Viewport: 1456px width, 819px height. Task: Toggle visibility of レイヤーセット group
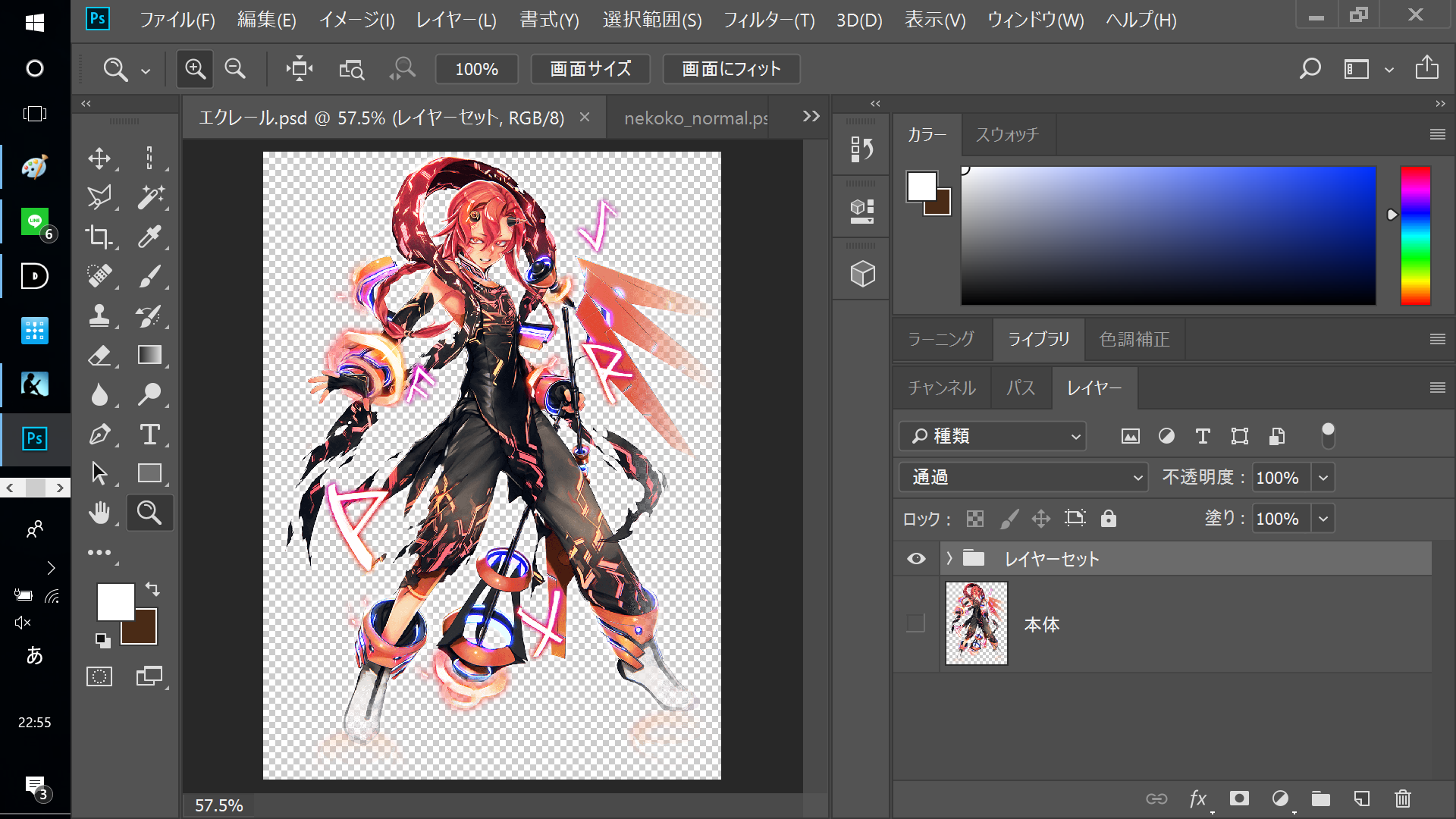[x=916, y=559]
